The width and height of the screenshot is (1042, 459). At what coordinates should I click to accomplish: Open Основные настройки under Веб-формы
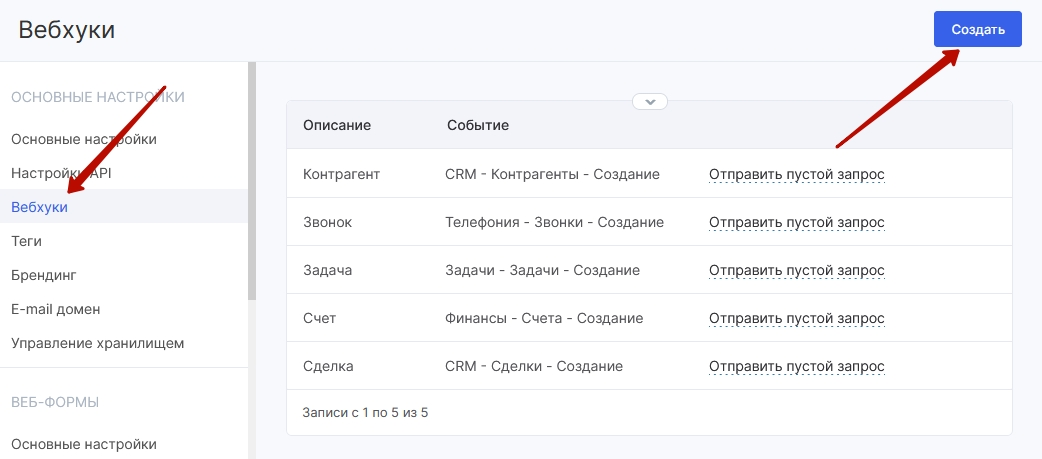click(x=84, y=444)
